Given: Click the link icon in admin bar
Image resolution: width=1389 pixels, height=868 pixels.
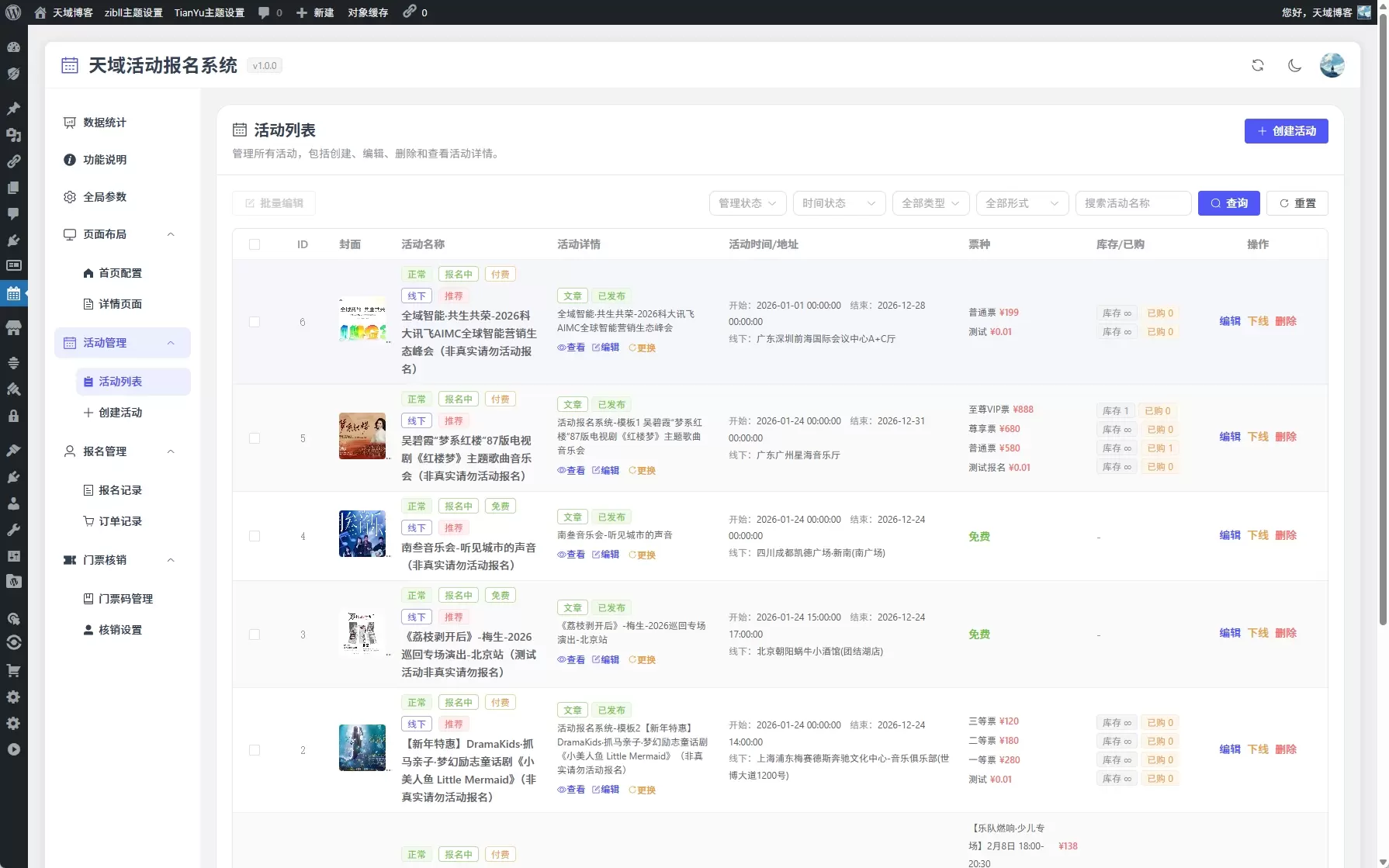Looking at the screenshot, I should [409, 12].
